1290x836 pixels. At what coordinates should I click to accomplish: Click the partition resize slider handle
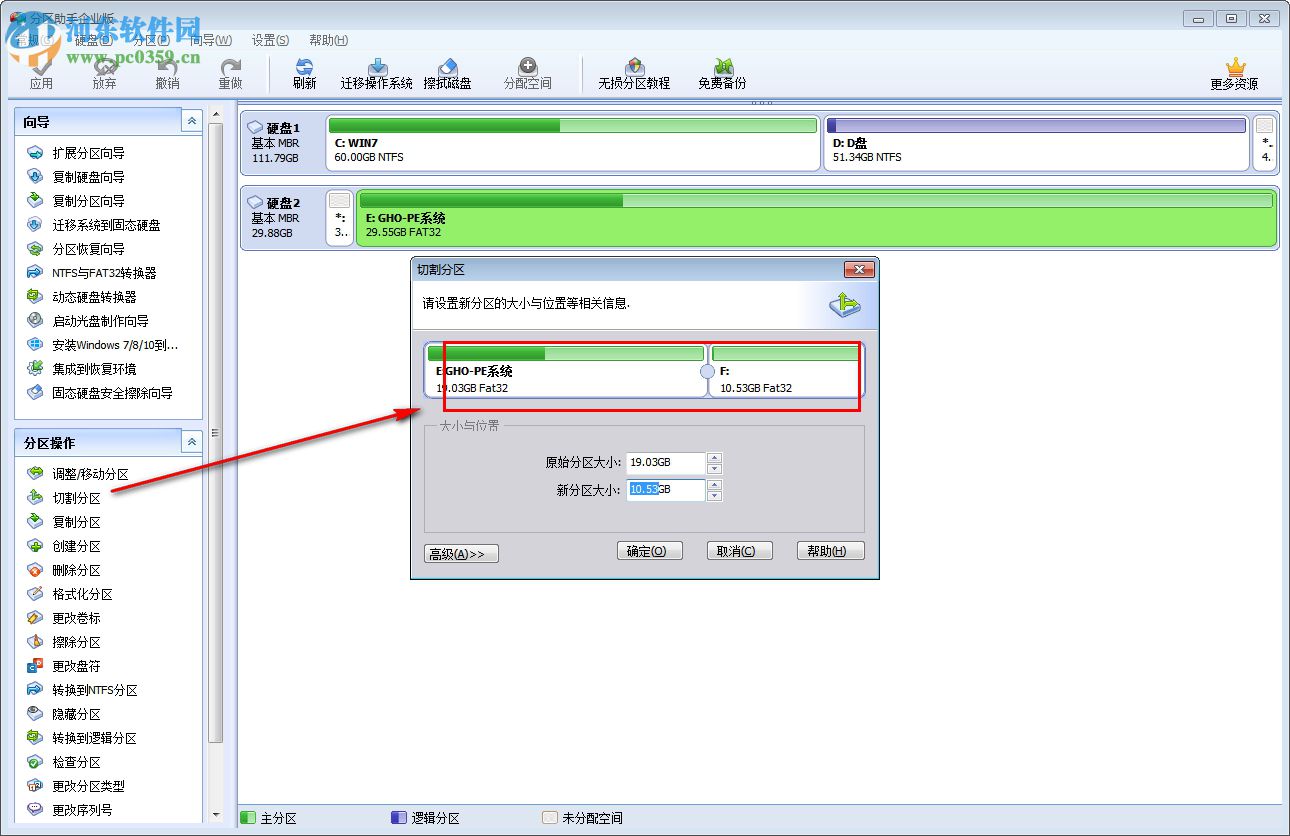coord(707,370)
